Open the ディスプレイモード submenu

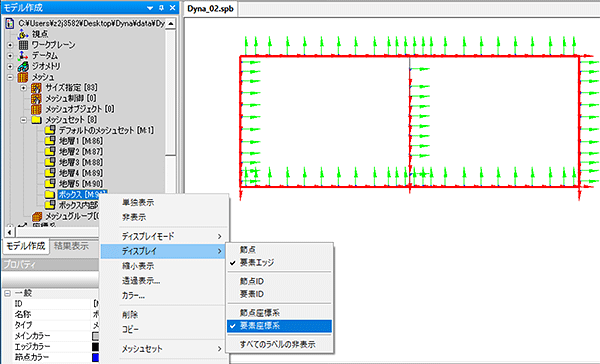pos(163,237)
